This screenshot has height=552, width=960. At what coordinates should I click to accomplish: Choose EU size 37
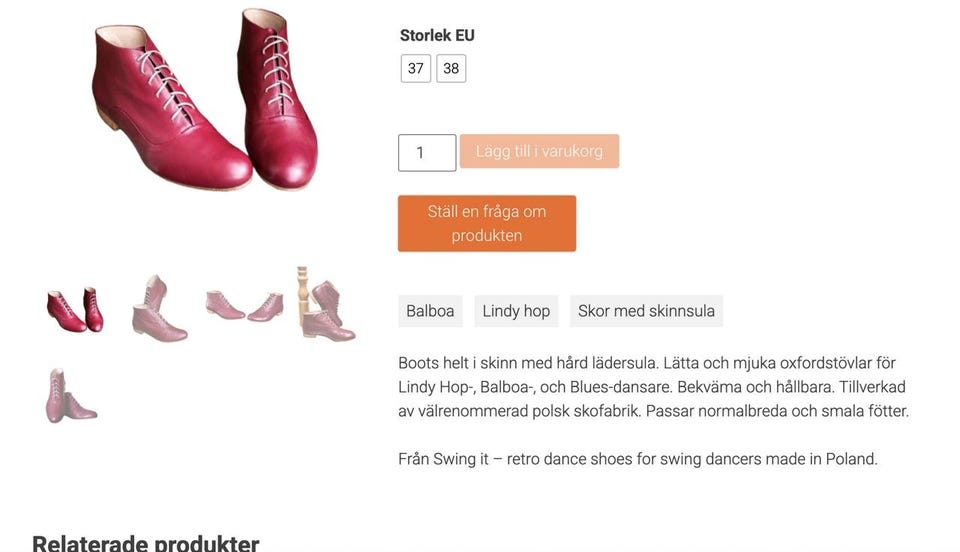click(416, 68)
